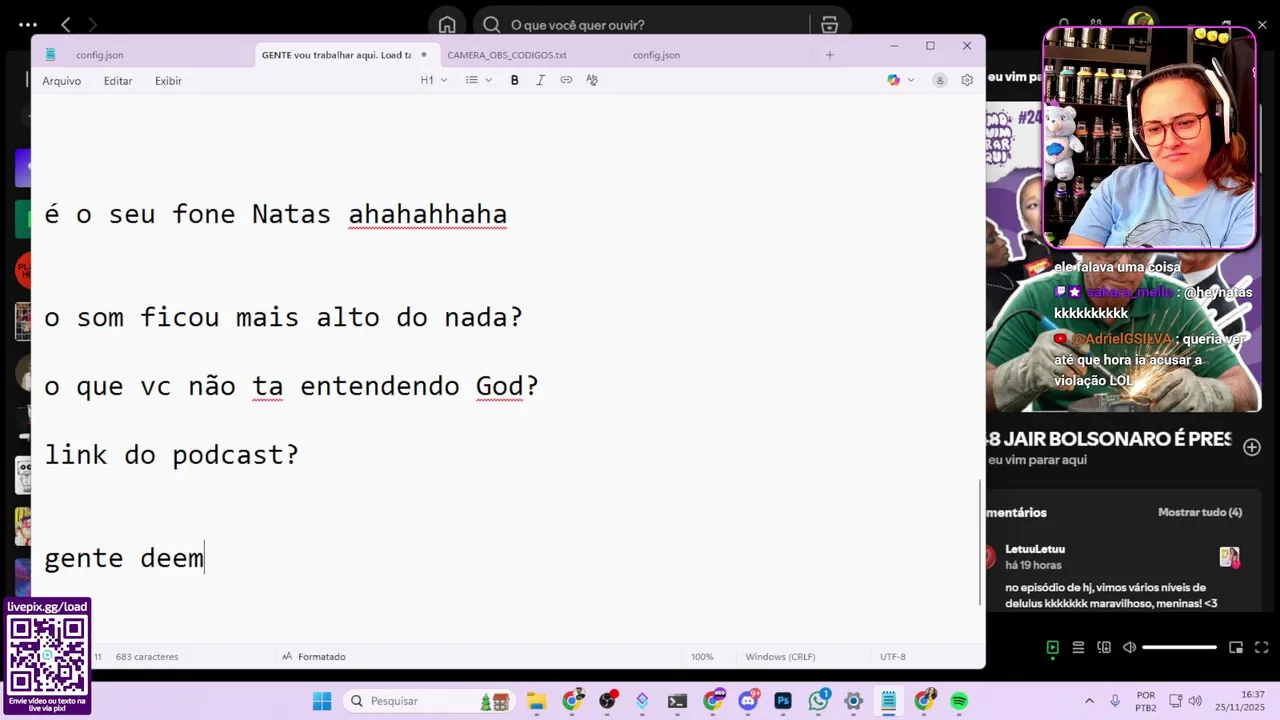This screenshot has height=720, width=1280.
Task: Insert a link using the chain icon
Action: [x=566, y=80]
